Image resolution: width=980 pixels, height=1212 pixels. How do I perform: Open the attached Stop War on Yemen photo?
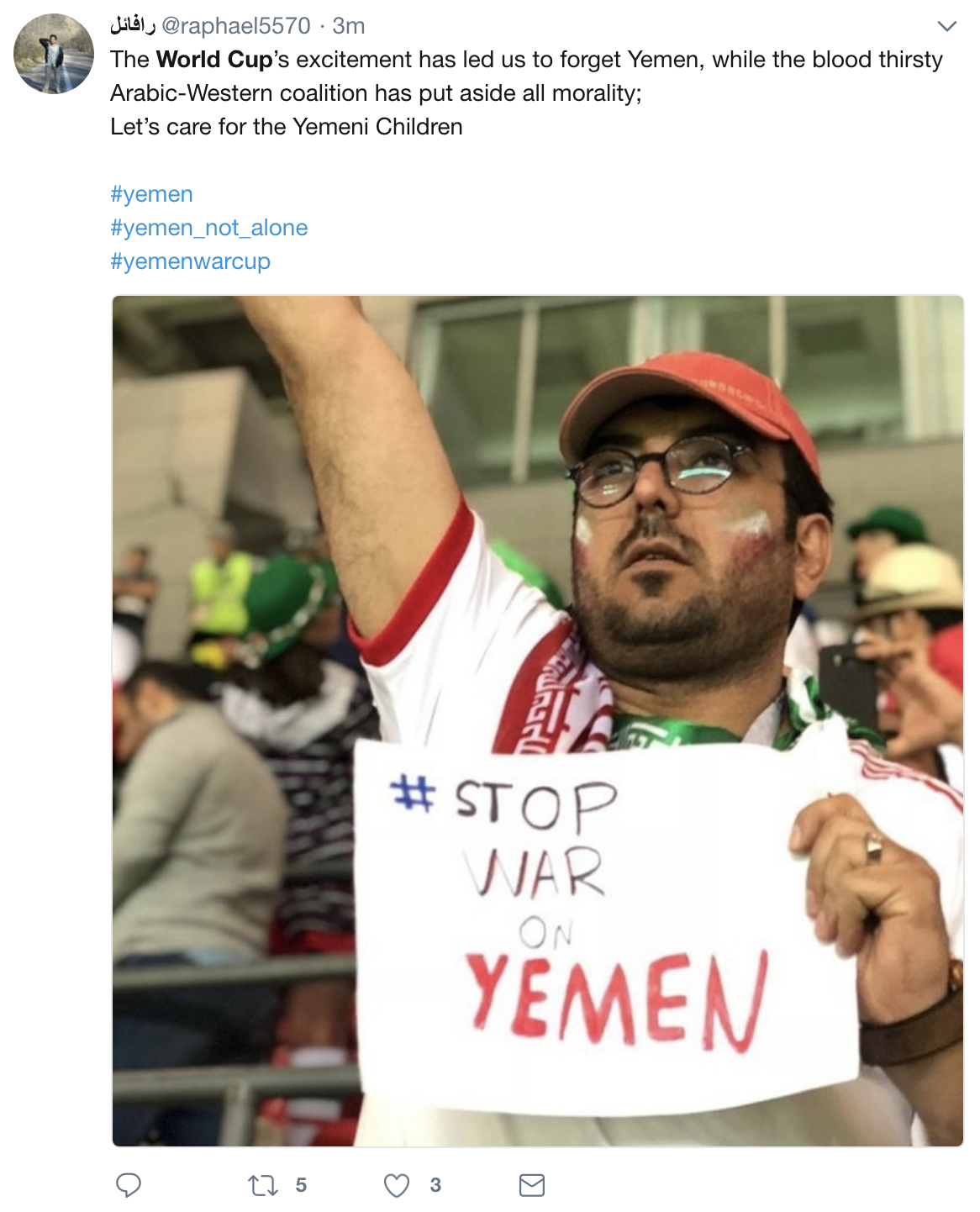(x=538, y=720)
